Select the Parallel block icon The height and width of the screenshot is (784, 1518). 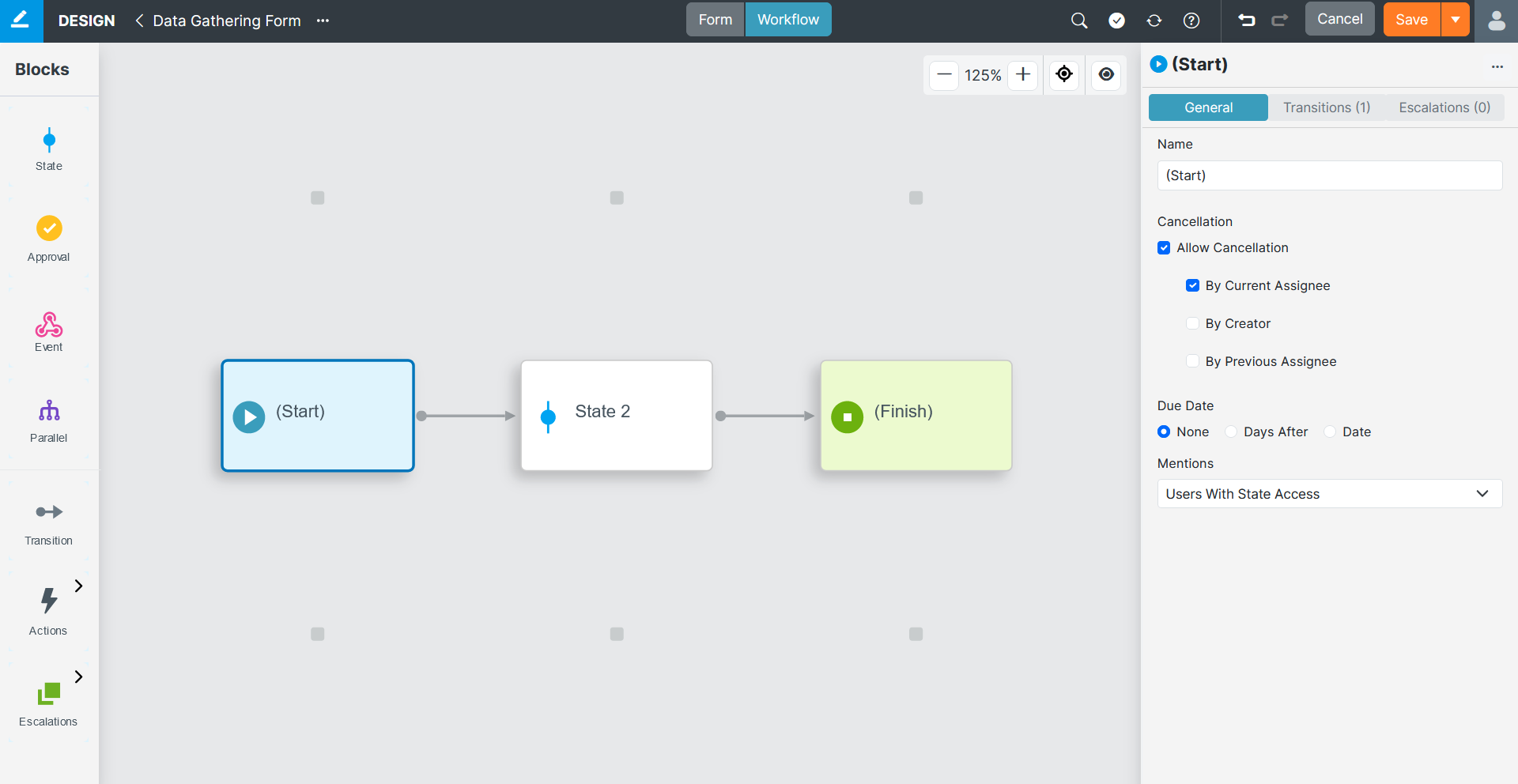coord(49,411)
